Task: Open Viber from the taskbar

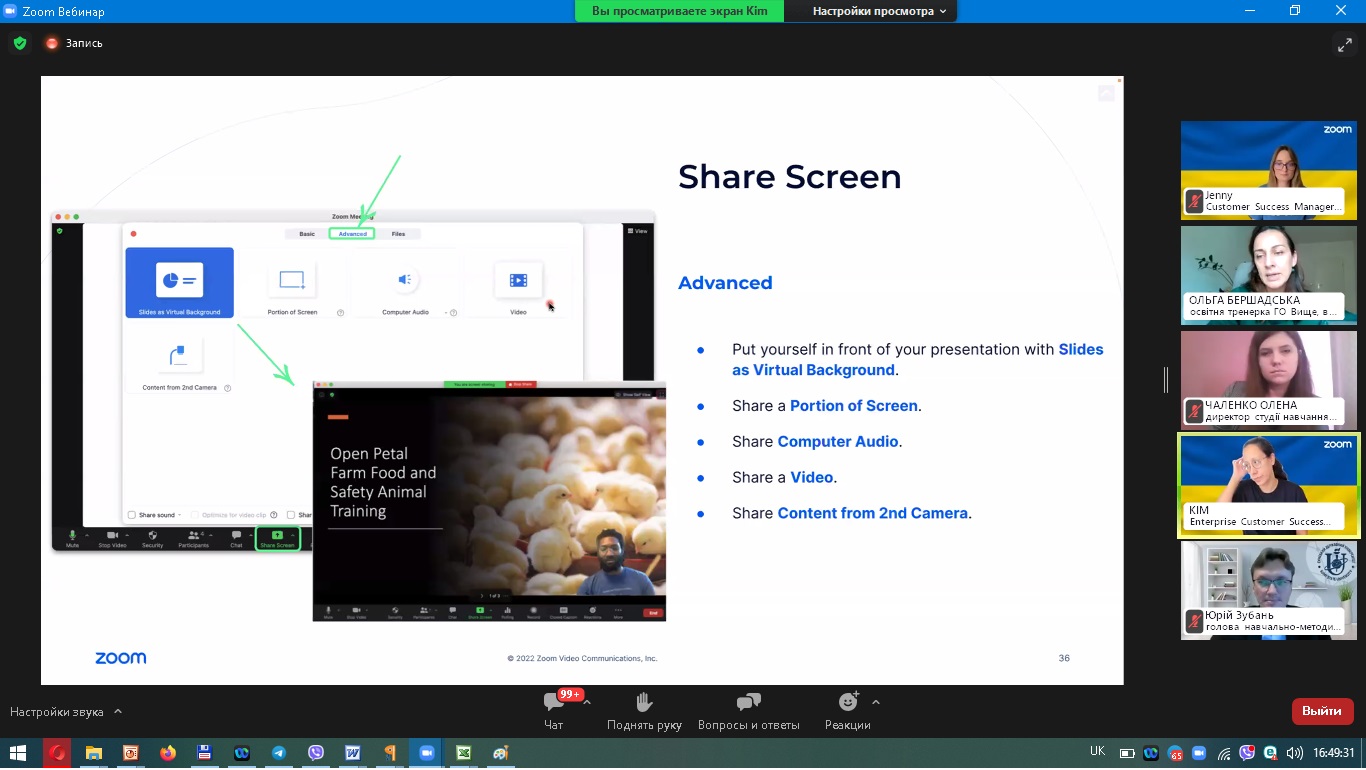Action: 316,753
